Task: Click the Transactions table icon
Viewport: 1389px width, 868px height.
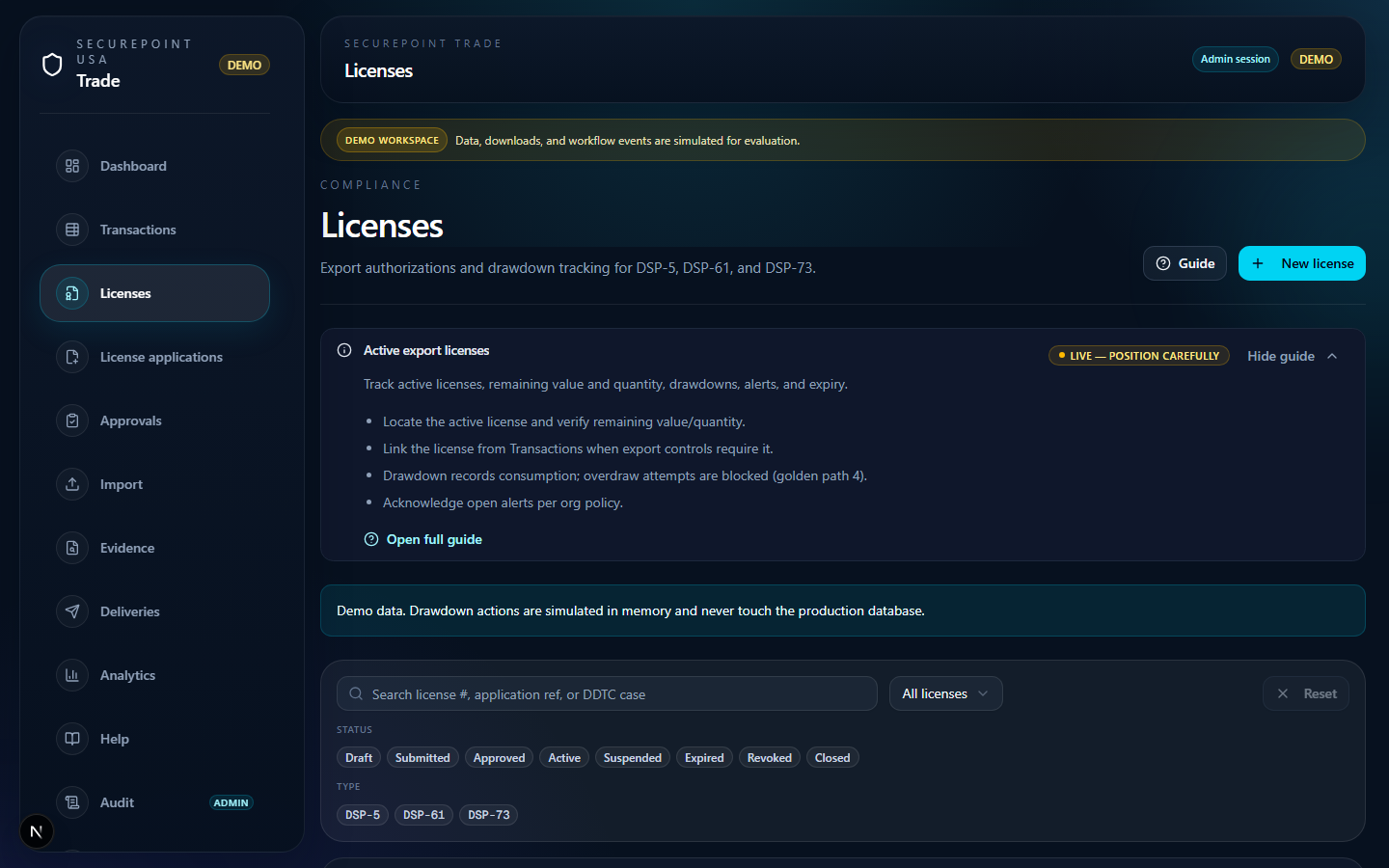Action: coord(72,230)
